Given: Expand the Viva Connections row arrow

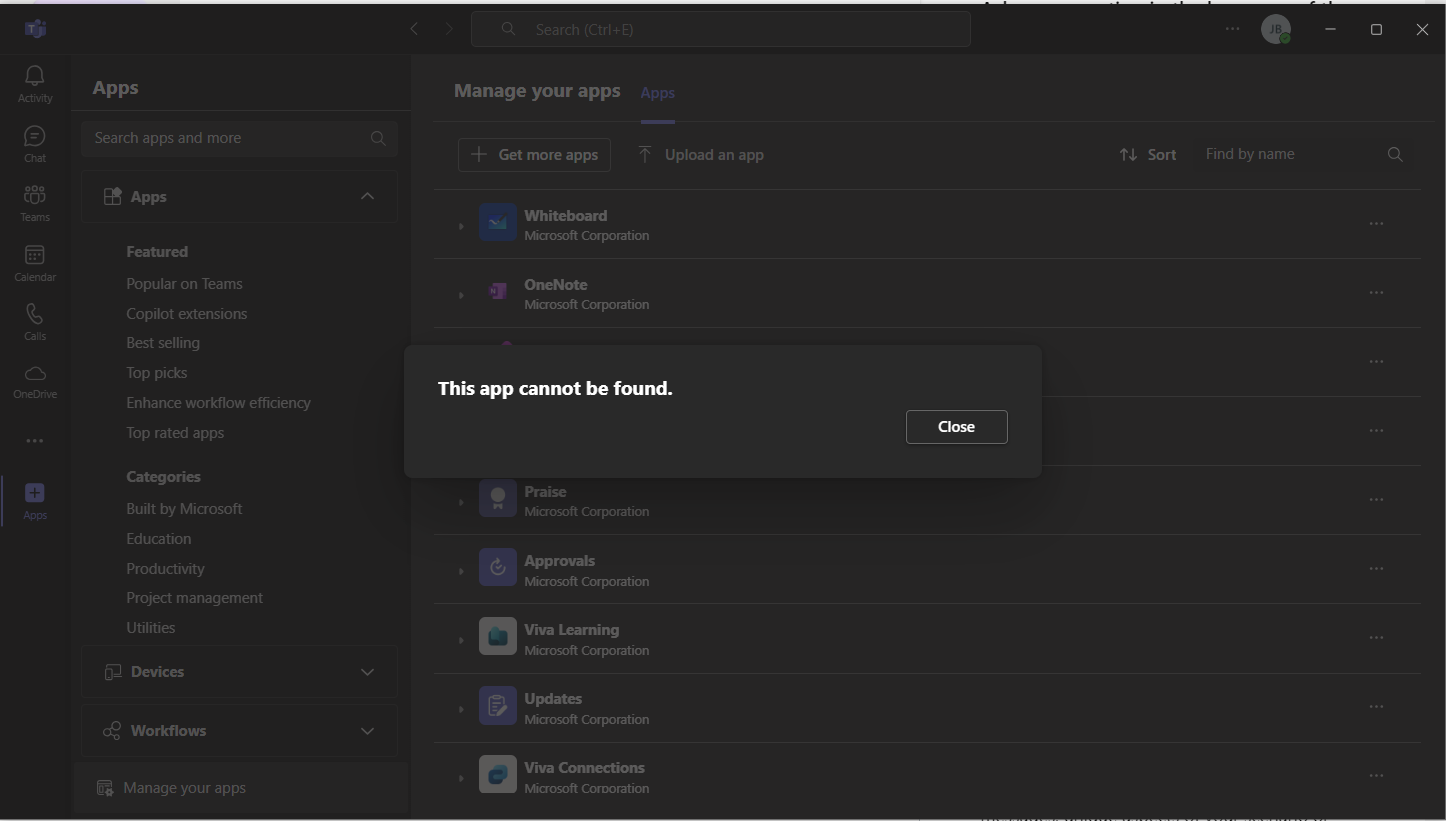Looking at the screenshot, I should pos(461,778).
